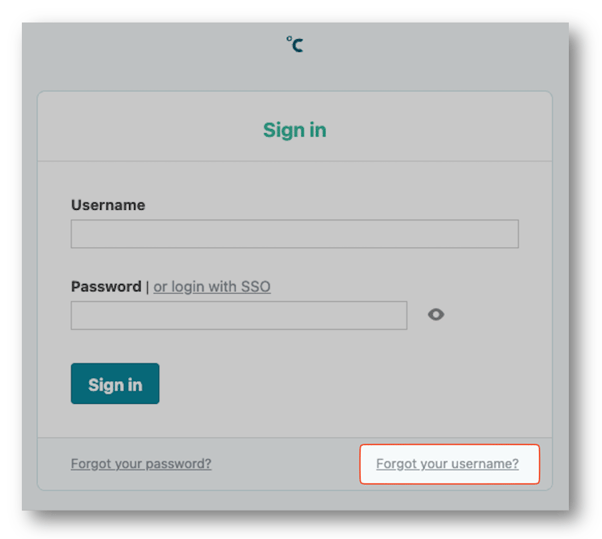The image size is (602, 539).
Task: Open the 'or login with SSO' link
Action: pyautogui.click(x=212, y=287)
